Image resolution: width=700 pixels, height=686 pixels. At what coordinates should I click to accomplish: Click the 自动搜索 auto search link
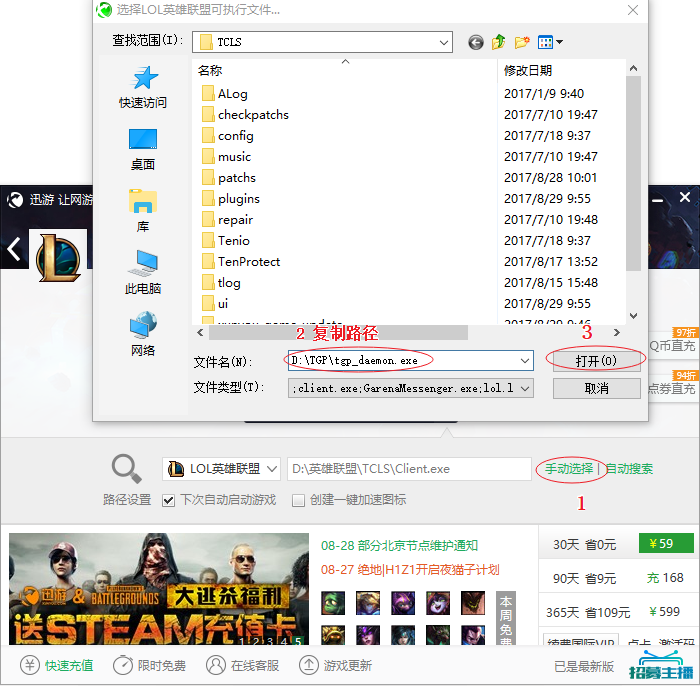[629, 469]
